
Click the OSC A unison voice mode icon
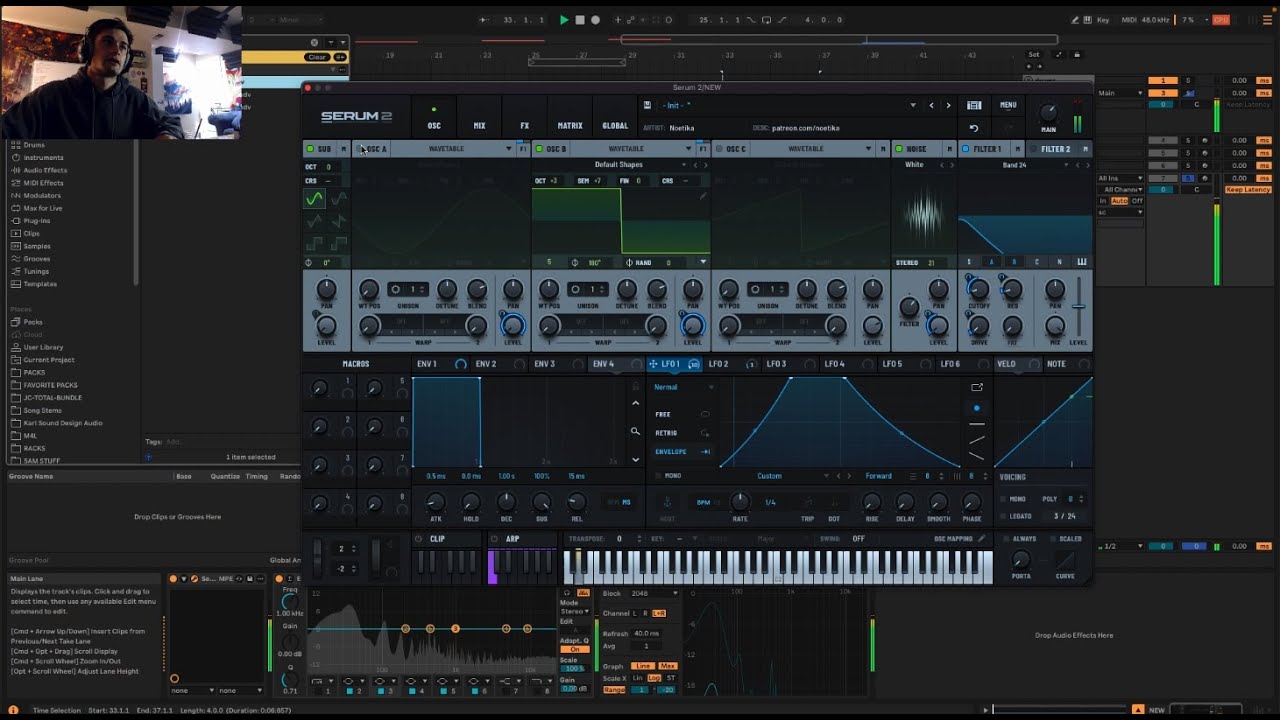pyautogui.click(x=398, y=289)
